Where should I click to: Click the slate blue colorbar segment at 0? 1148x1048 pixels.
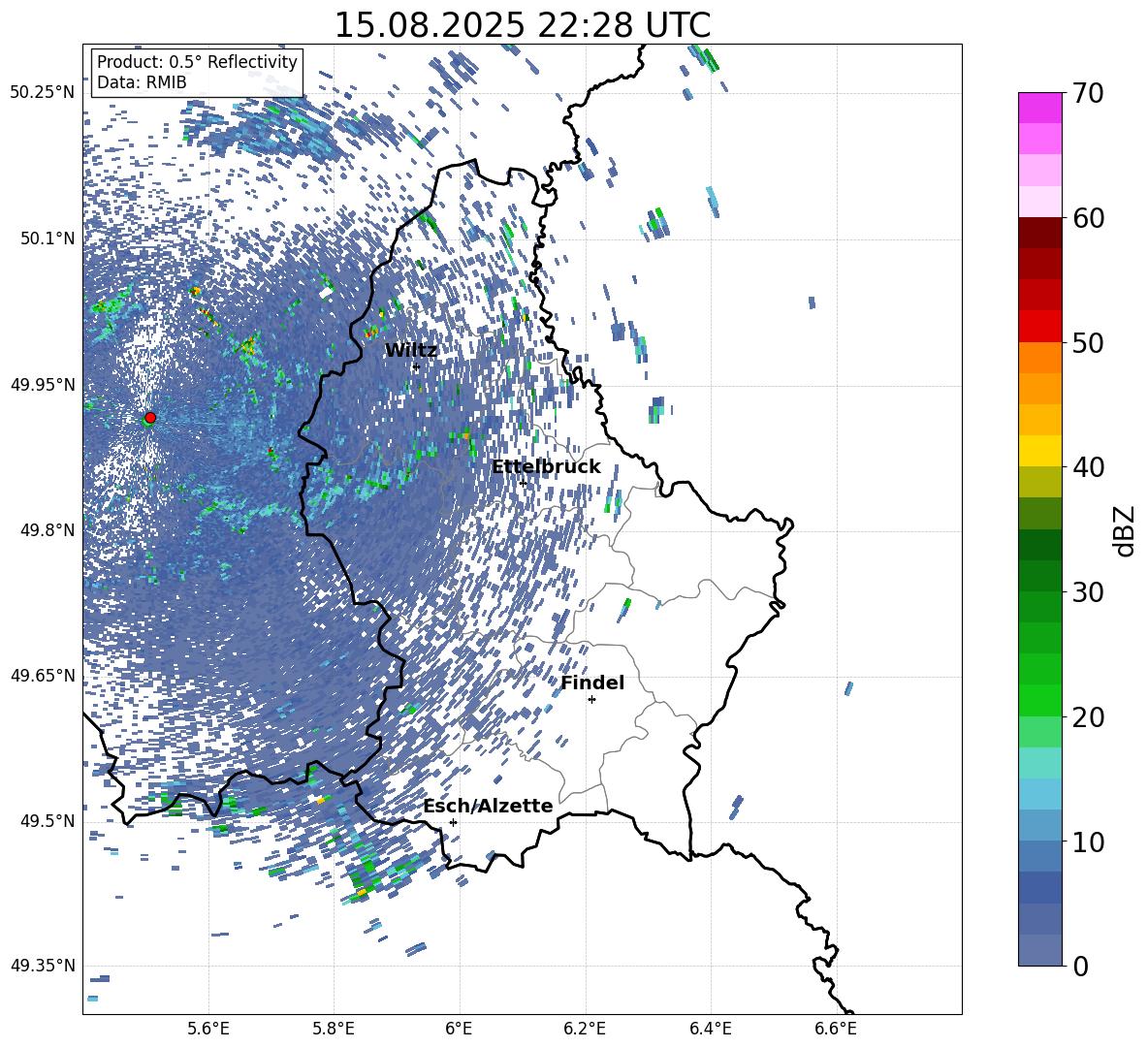click(1039, 950)
